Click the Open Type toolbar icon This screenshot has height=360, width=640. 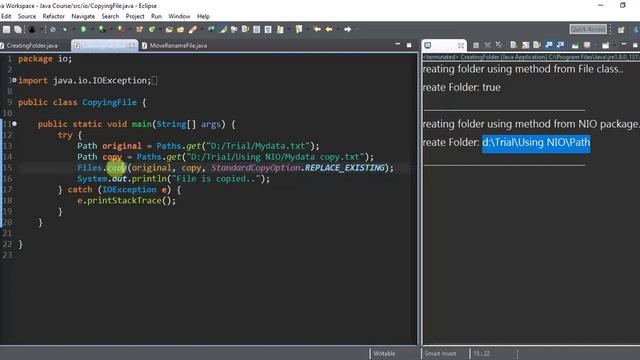click(x=169, y=29)
